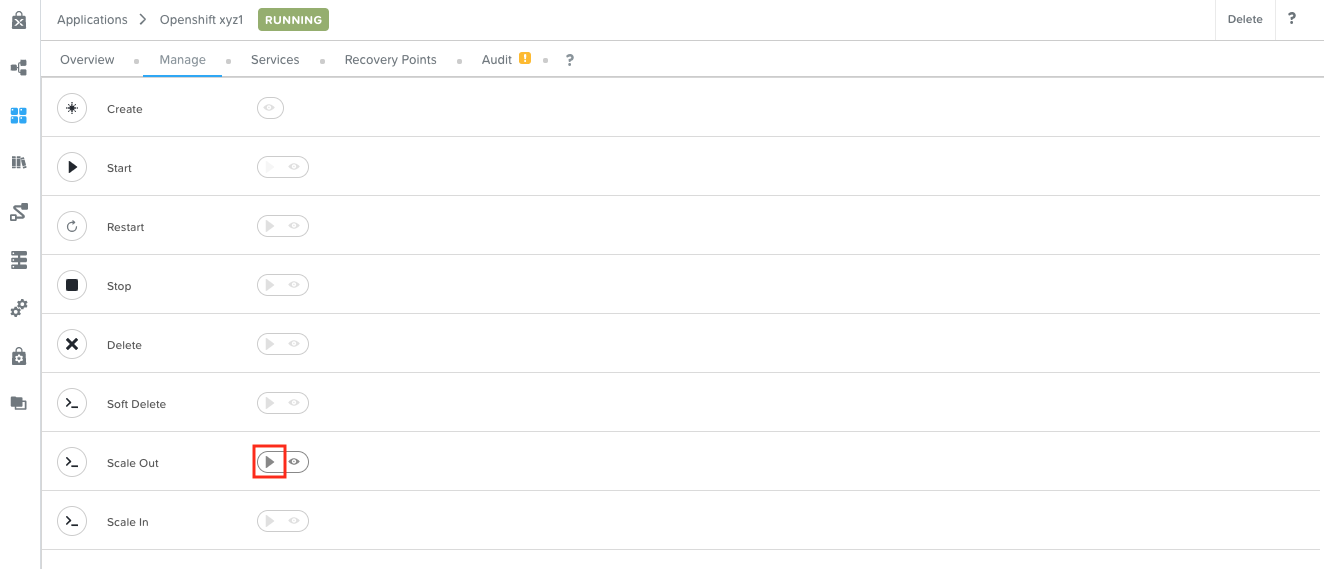Switch to the Overview tab
Screen dimensions: 1324x569
87,60
